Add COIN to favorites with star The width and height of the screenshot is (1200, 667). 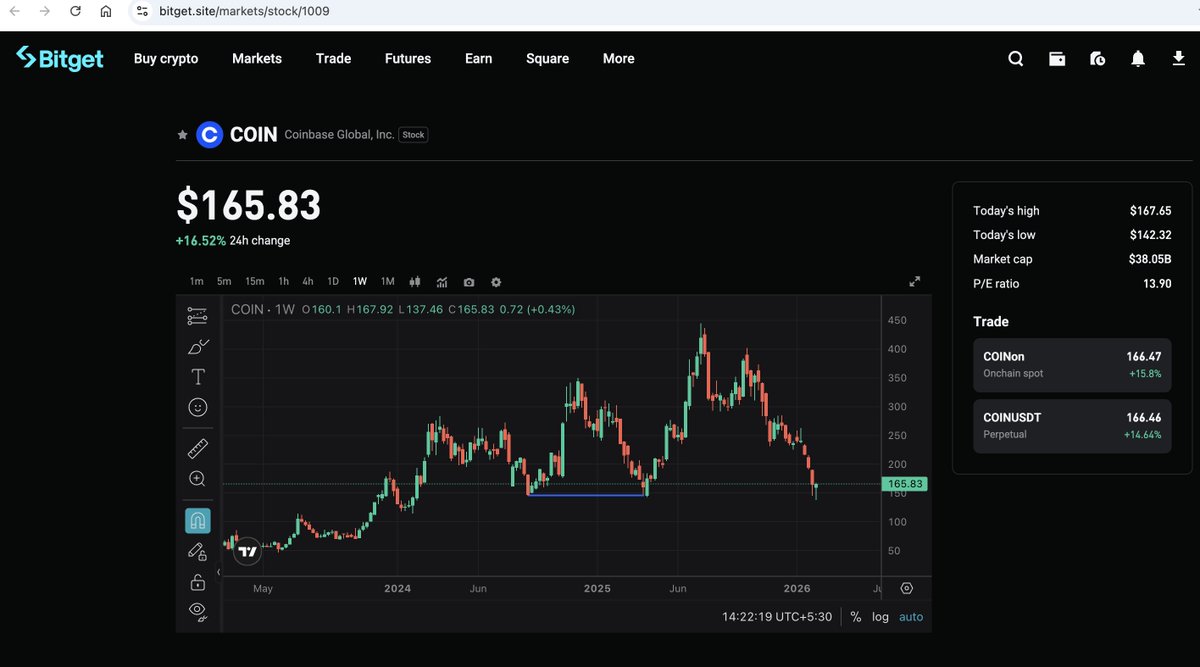pyautogui.click(x=182, y=134)
